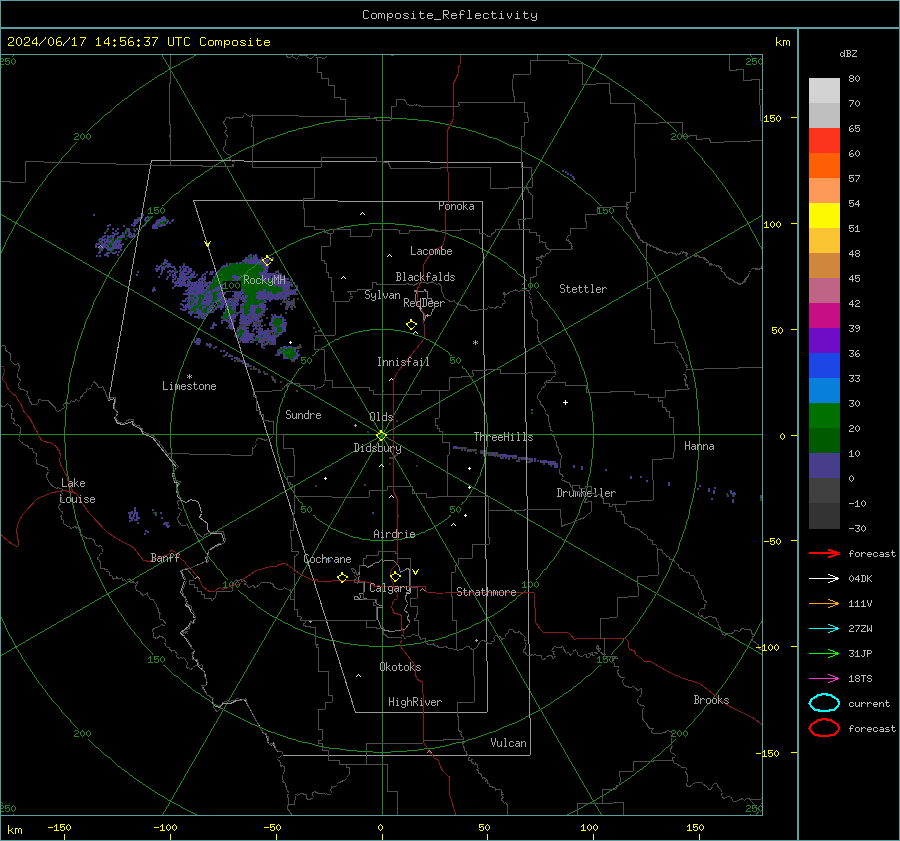The height and width of the screenshot is (841, 900).
Task: Click the white 04DK arrow icon
Action: click(824, 579)
